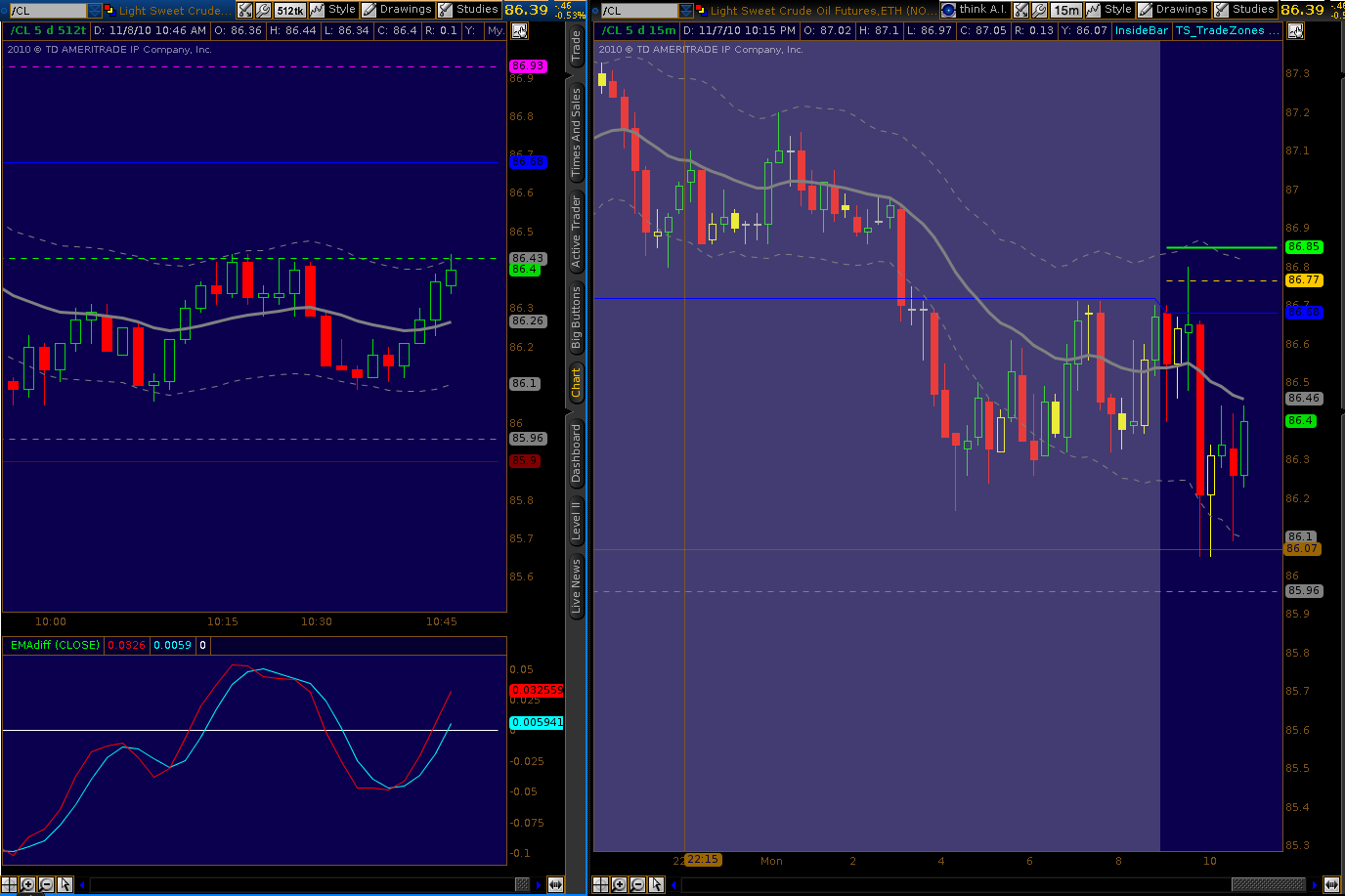Click the green 86.85 price label in right chart

[x=1304, y=247]
